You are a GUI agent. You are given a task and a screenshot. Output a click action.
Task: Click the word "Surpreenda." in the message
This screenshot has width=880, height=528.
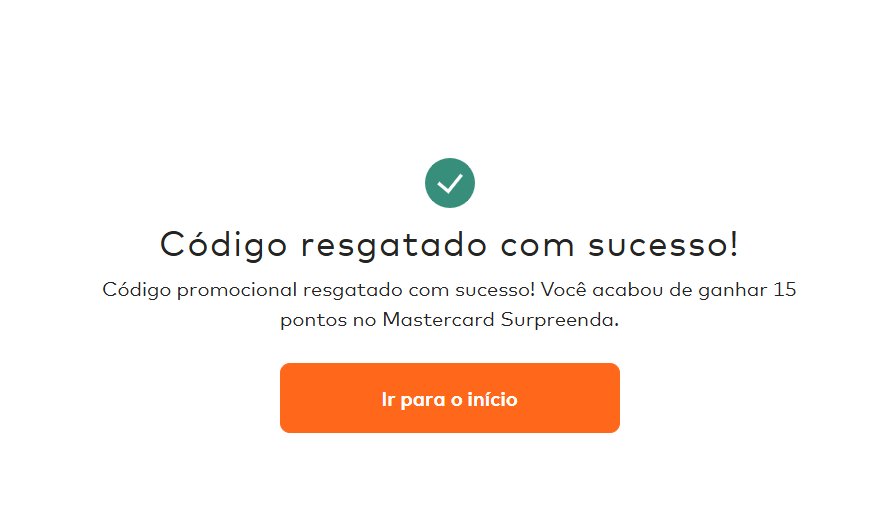tap(560, 320)
